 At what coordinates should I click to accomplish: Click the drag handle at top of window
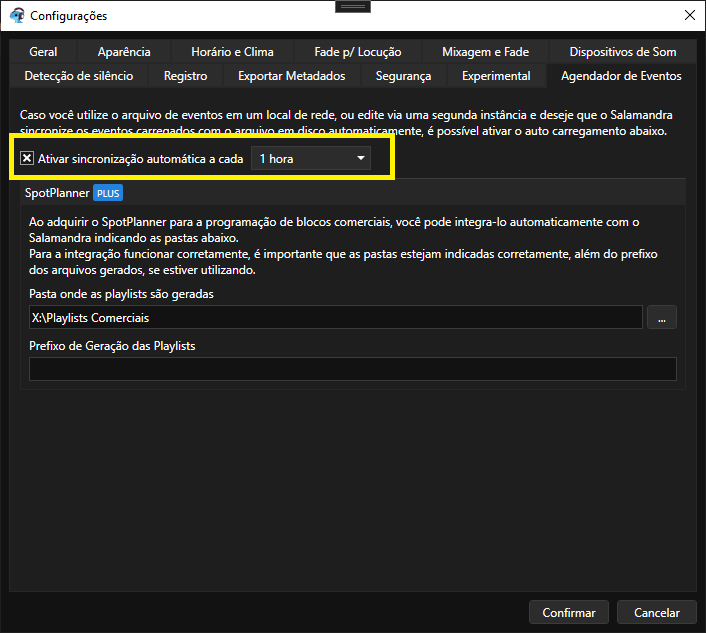pos(353,6)
